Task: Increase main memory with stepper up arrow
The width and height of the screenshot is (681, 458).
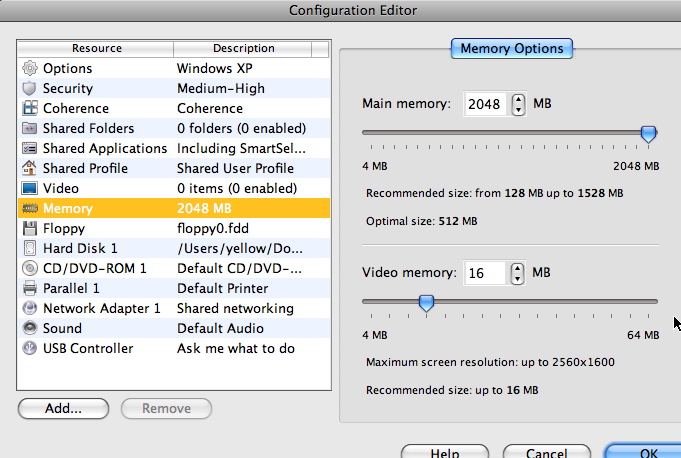Action: [518, 99]
